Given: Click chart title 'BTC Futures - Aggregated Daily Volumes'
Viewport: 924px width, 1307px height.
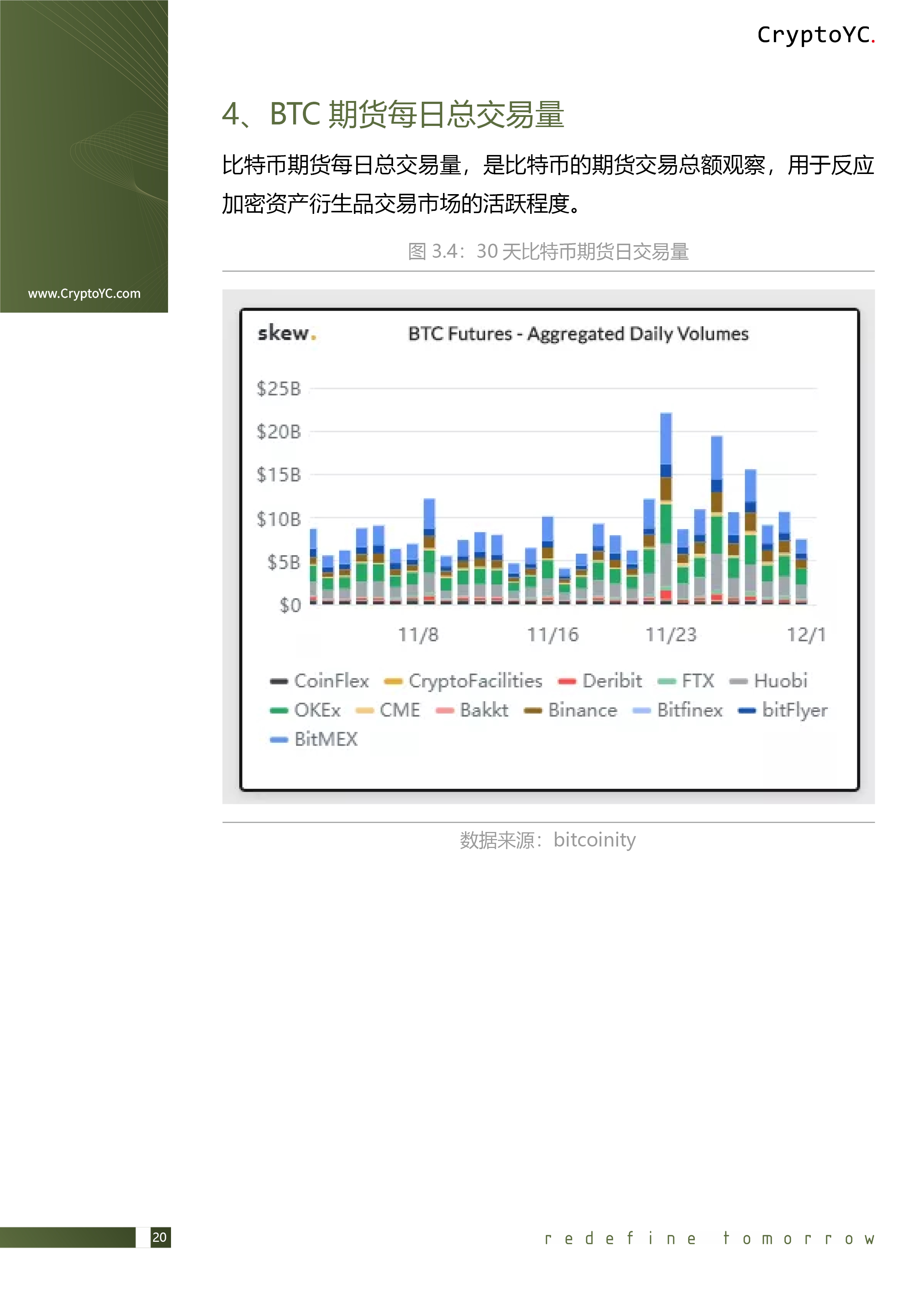Looking at the screenshot, I should [578, 333].
